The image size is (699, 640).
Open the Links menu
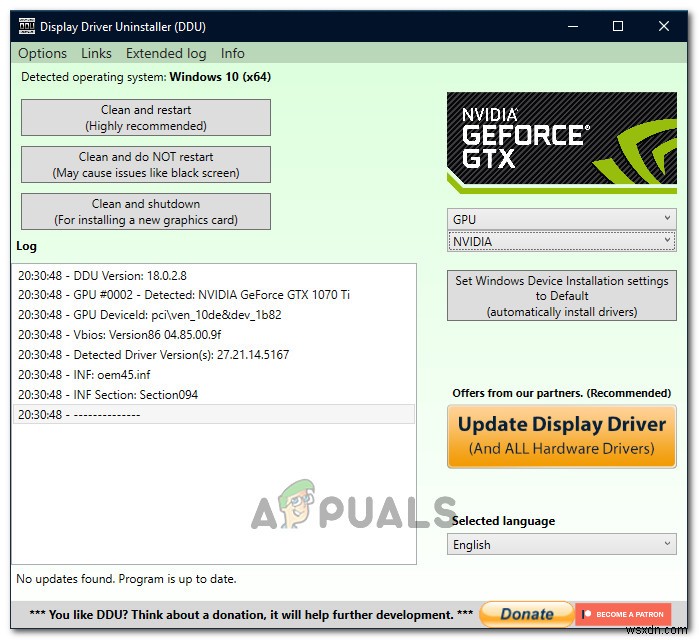coord(96,53)
